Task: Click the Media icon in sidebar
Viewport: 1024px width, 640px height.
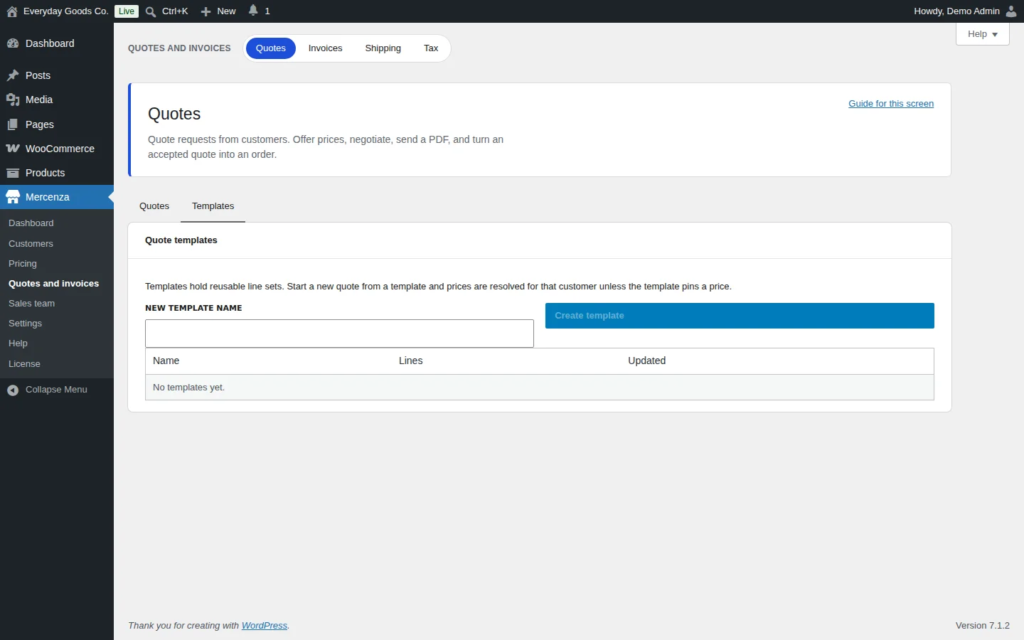Action: tap(12, 99)
